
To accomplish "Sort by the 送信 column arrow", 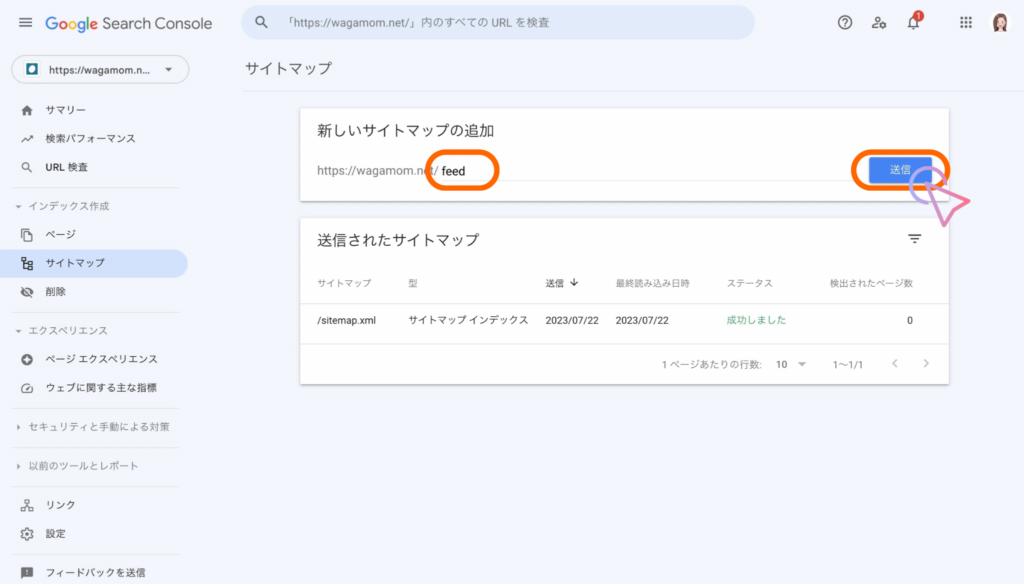I will [x=574, y=283].
